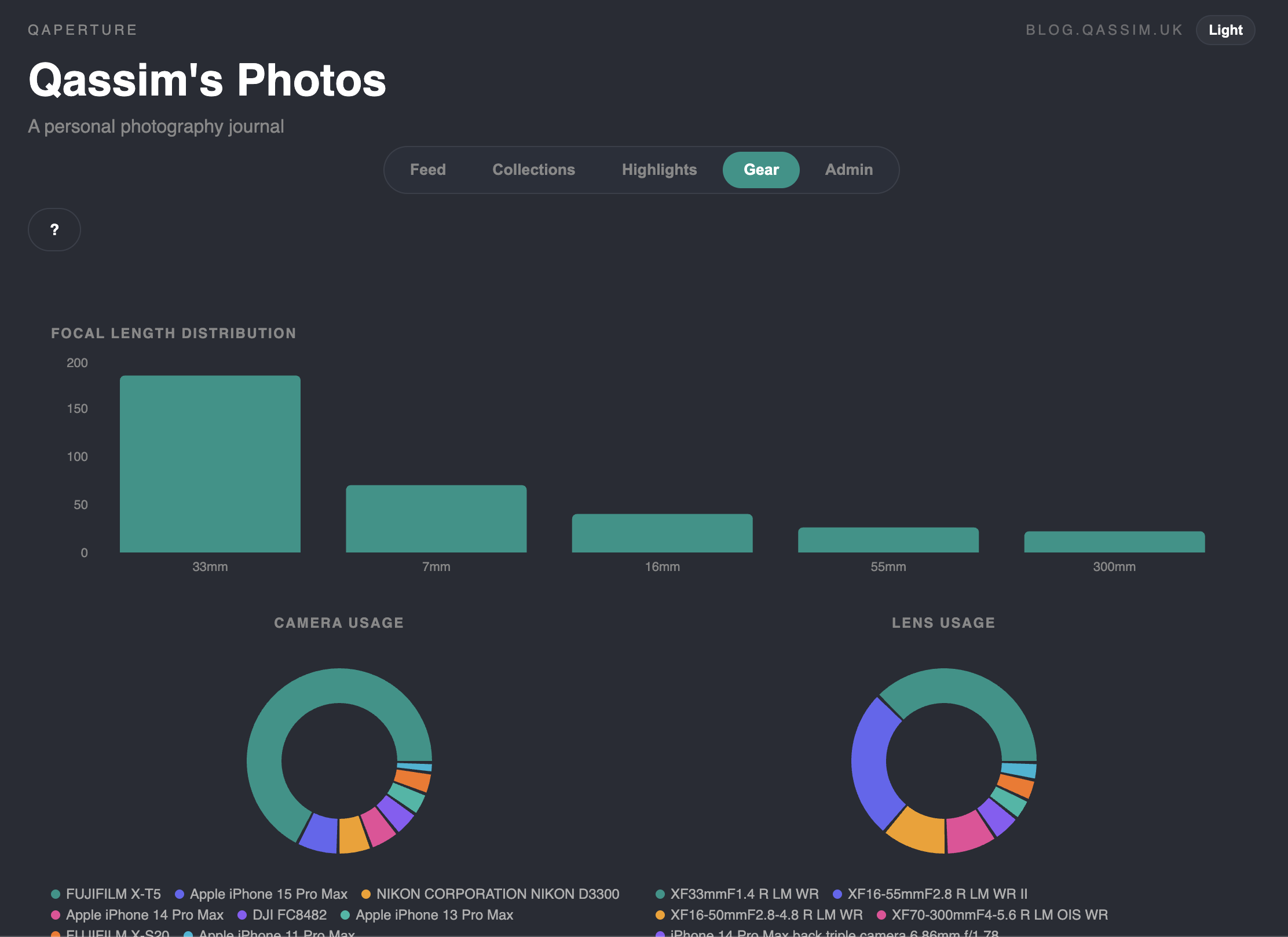Click the 7mm focal length bar
Viewport: 1288px width, 937px height.
coord(436,518)
